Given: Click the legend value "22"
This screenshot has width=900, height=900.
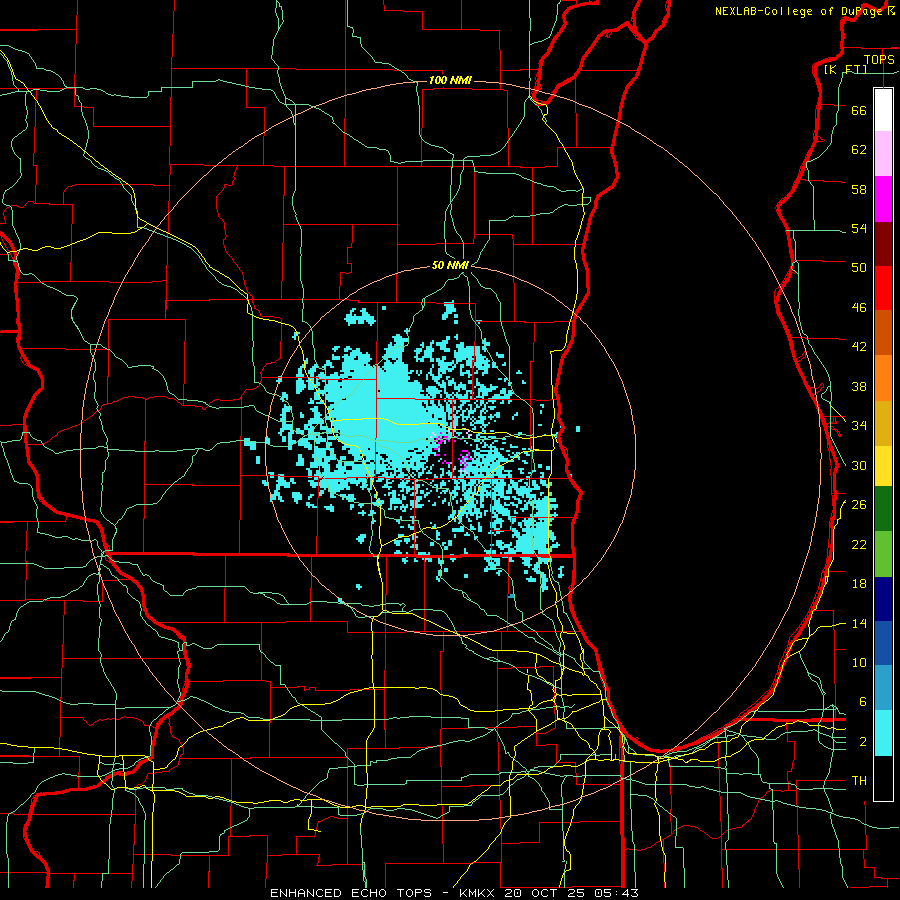Looking at the screenshot, I should coord(859,544).
